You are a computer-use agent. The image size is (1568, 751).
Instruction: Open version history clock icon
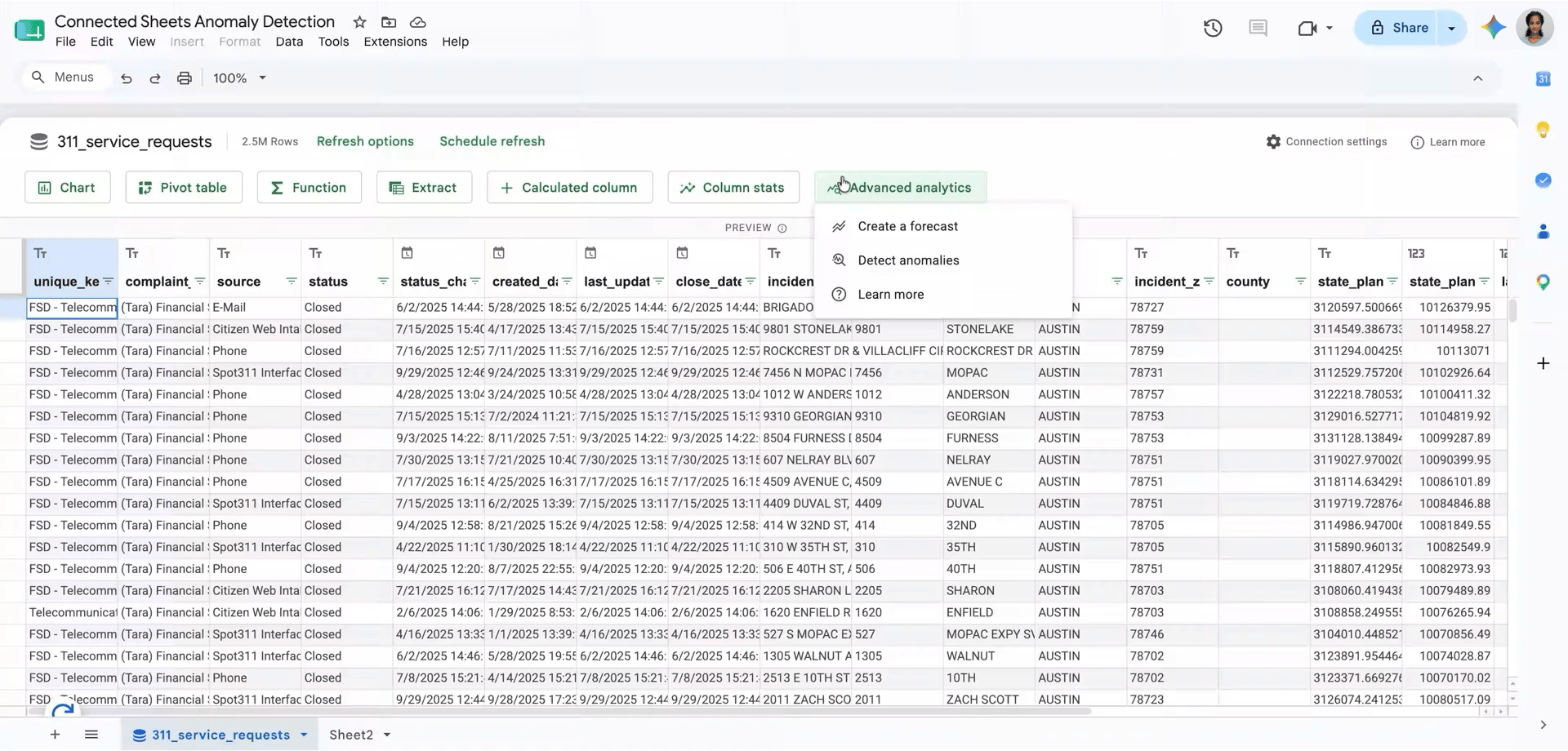[1213, 28]
